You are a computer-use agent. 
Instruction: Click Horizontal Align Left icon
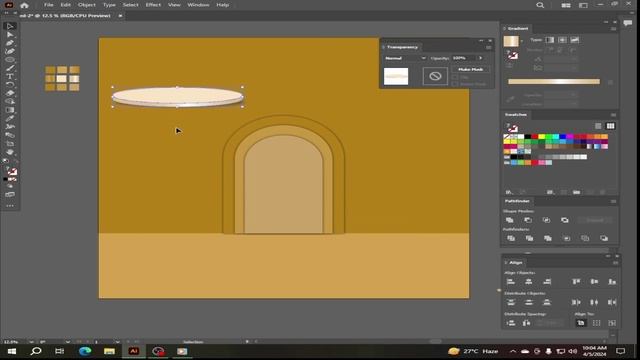click(x=511, y=282)
